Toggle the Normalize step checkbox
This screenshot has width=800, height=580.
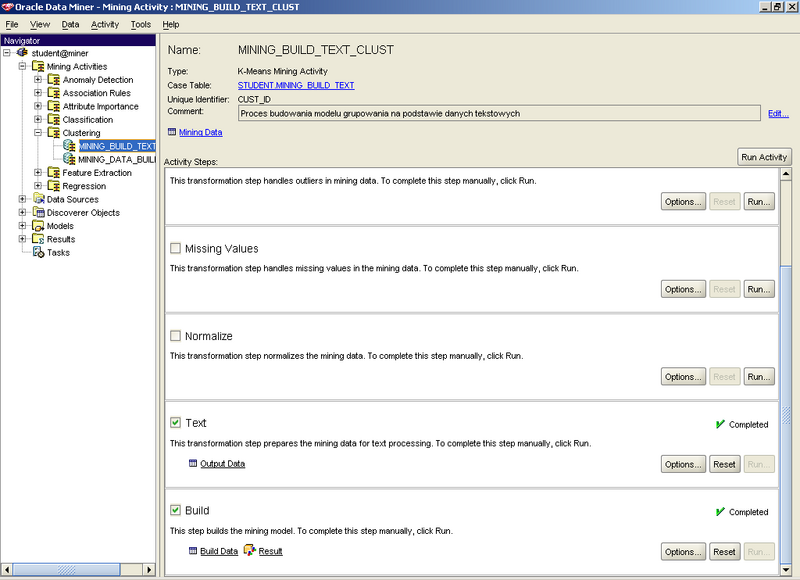tap(176, 336)
